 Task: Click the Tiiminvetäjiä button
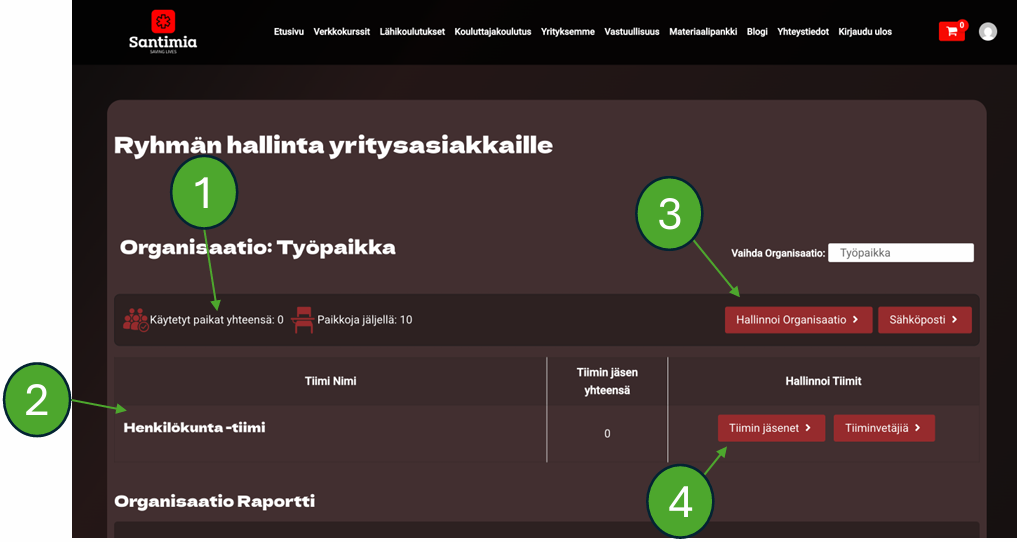(883, 428)
